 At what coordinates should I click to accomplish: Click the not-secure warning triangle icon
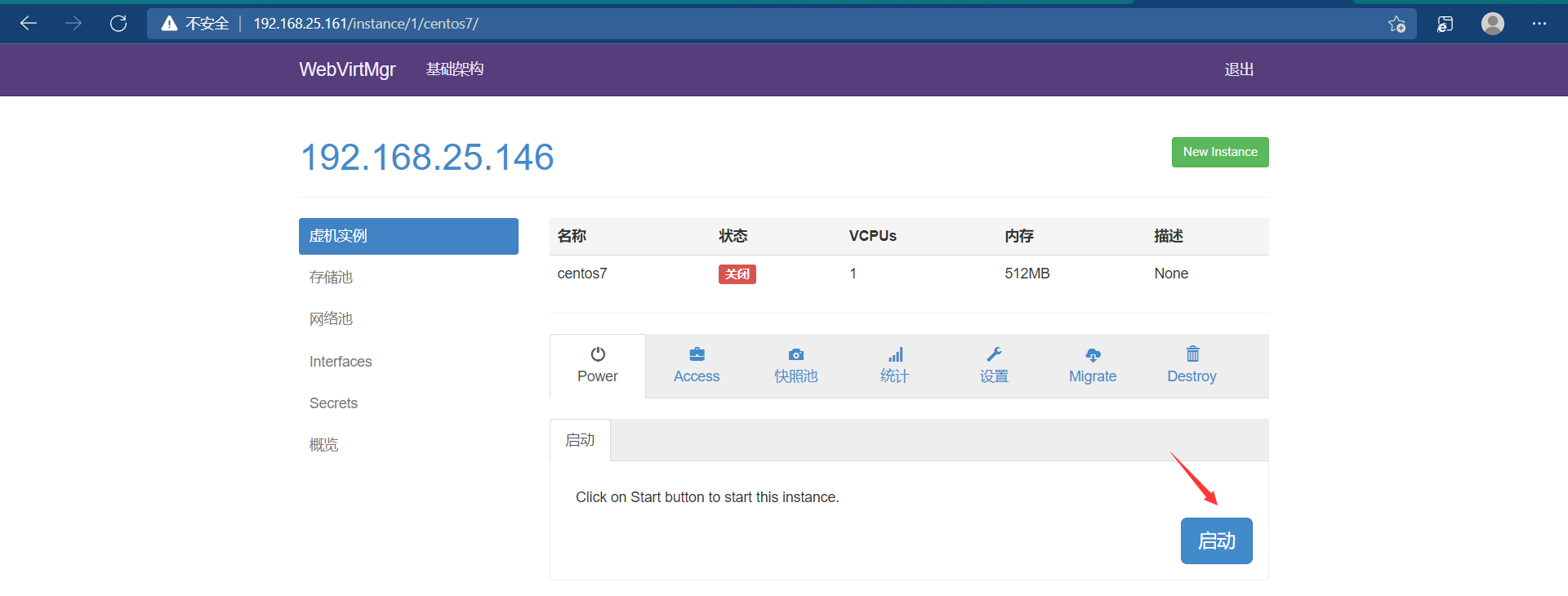coord(169,24)
